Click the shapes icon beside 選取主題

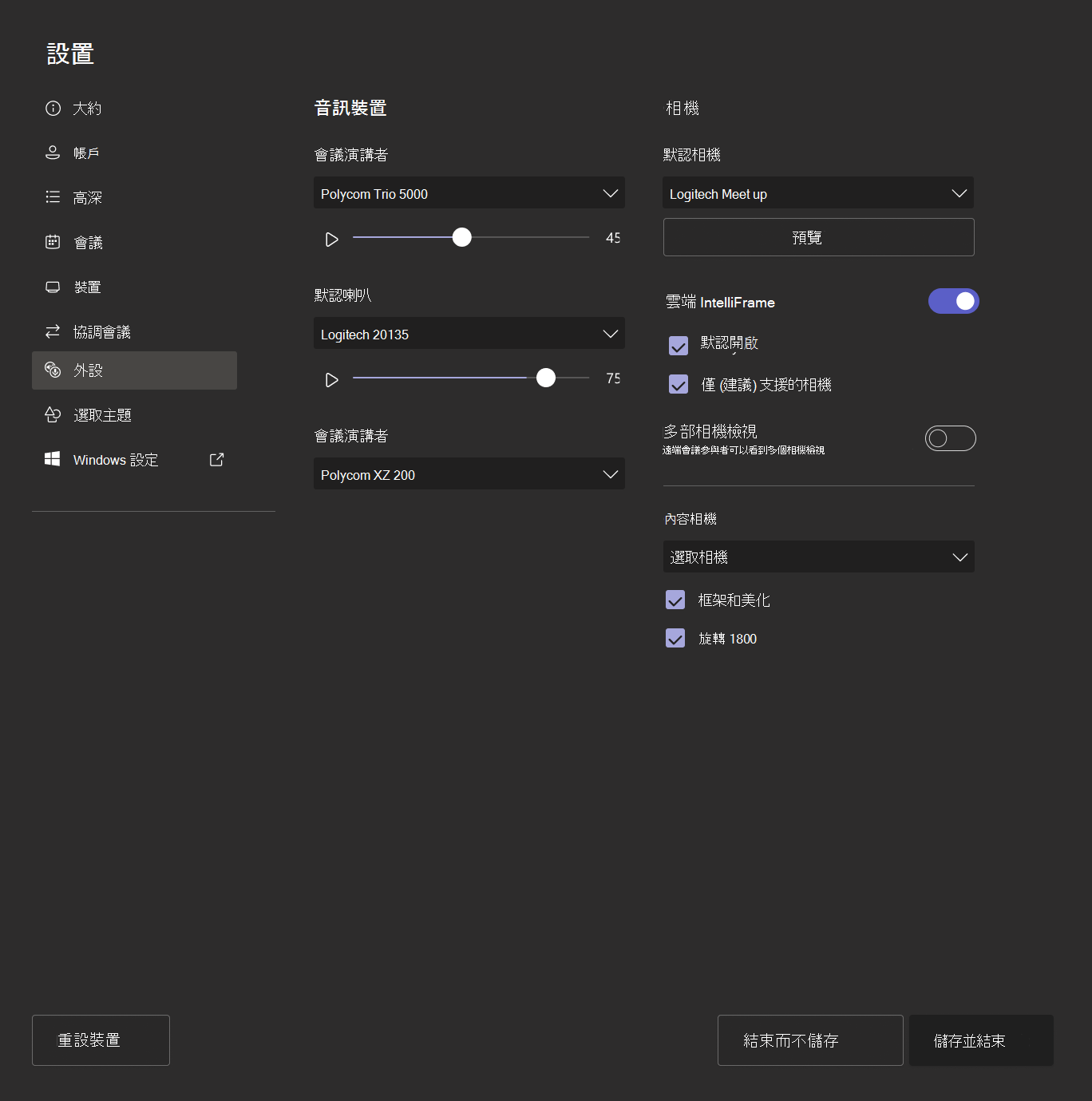[53, 414]
